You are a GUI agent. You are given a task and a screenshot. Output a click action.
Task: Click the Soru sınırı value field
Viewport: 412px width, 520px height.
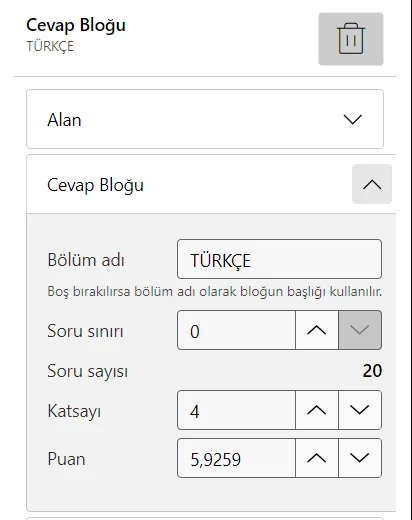[236, 330]
